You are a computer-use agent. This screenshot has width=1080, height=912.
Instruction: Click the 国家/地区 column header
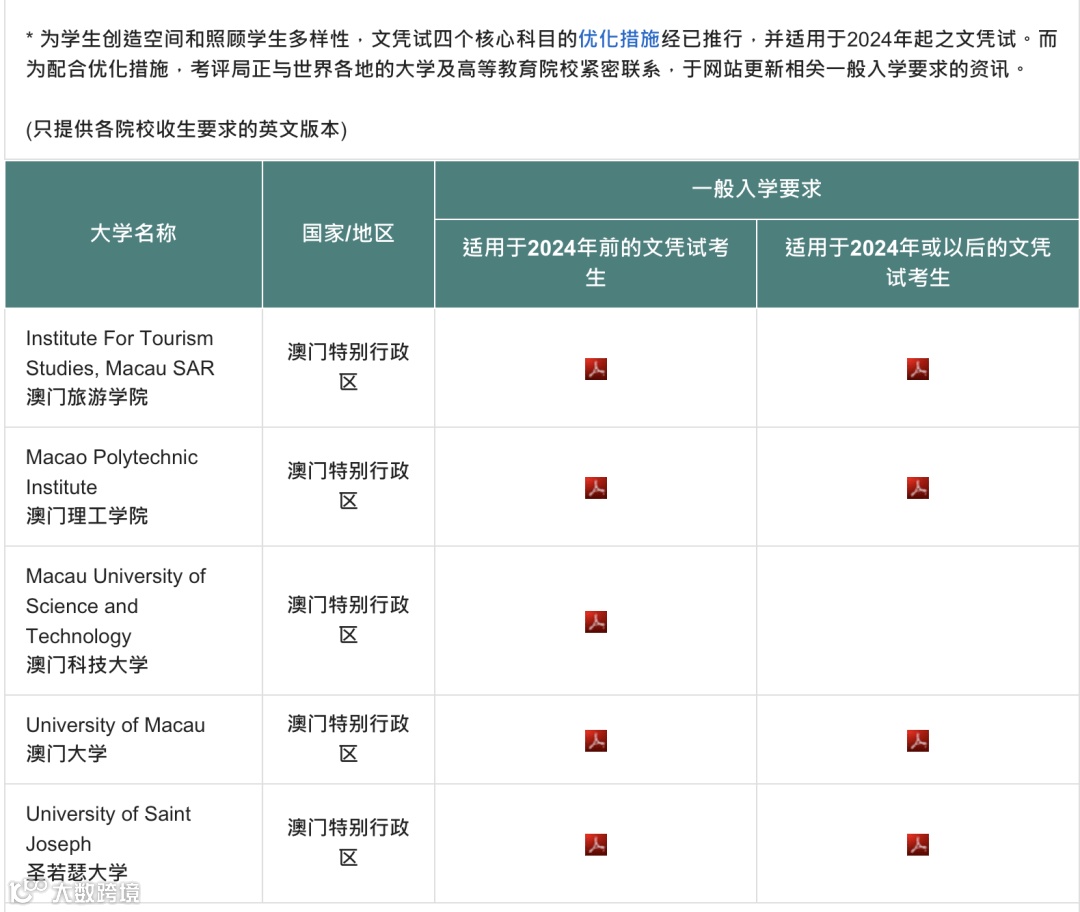click(349, 234)
